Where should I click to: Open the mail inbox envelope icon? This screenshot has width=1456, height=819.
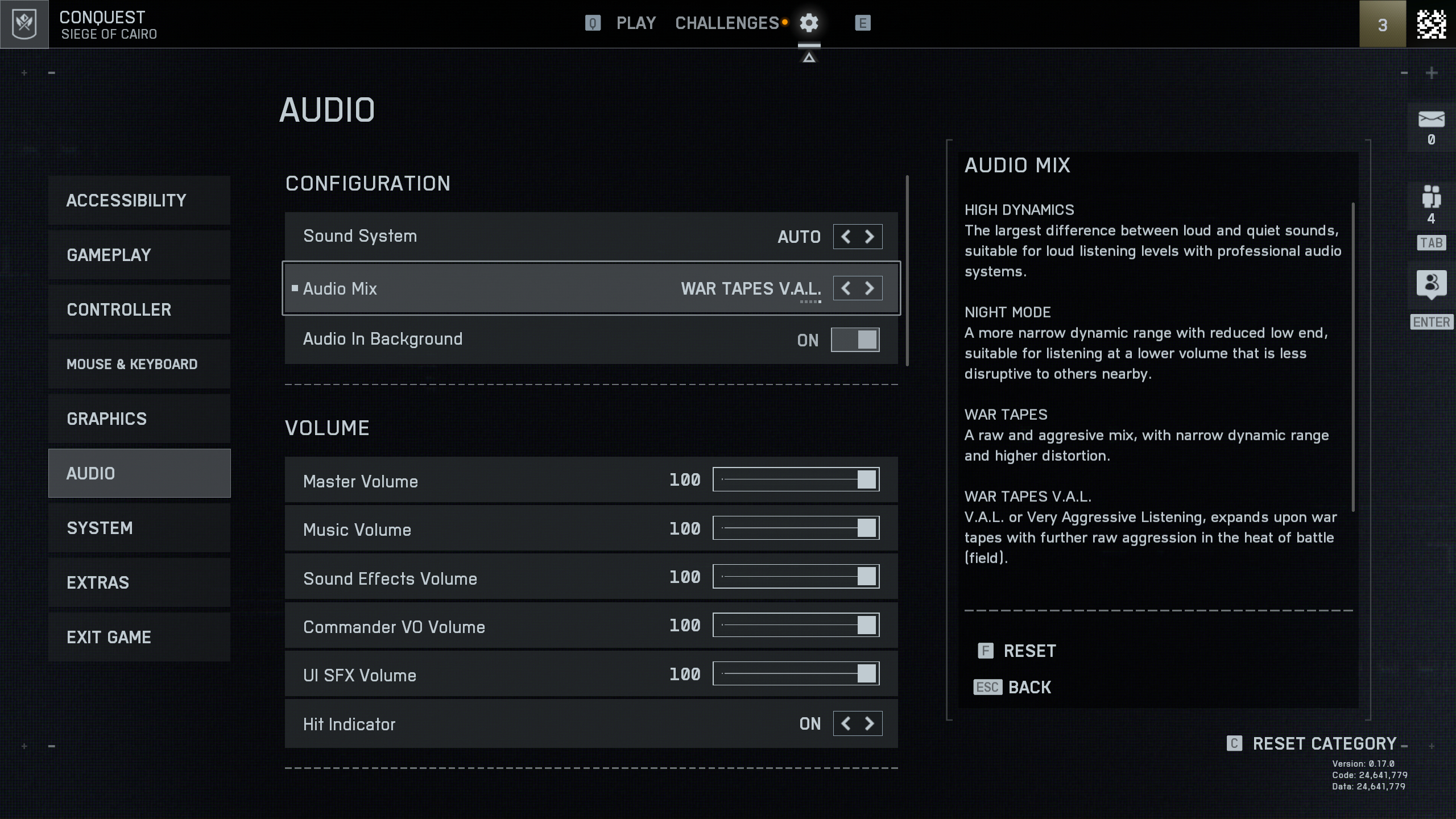click(1431, 119)
